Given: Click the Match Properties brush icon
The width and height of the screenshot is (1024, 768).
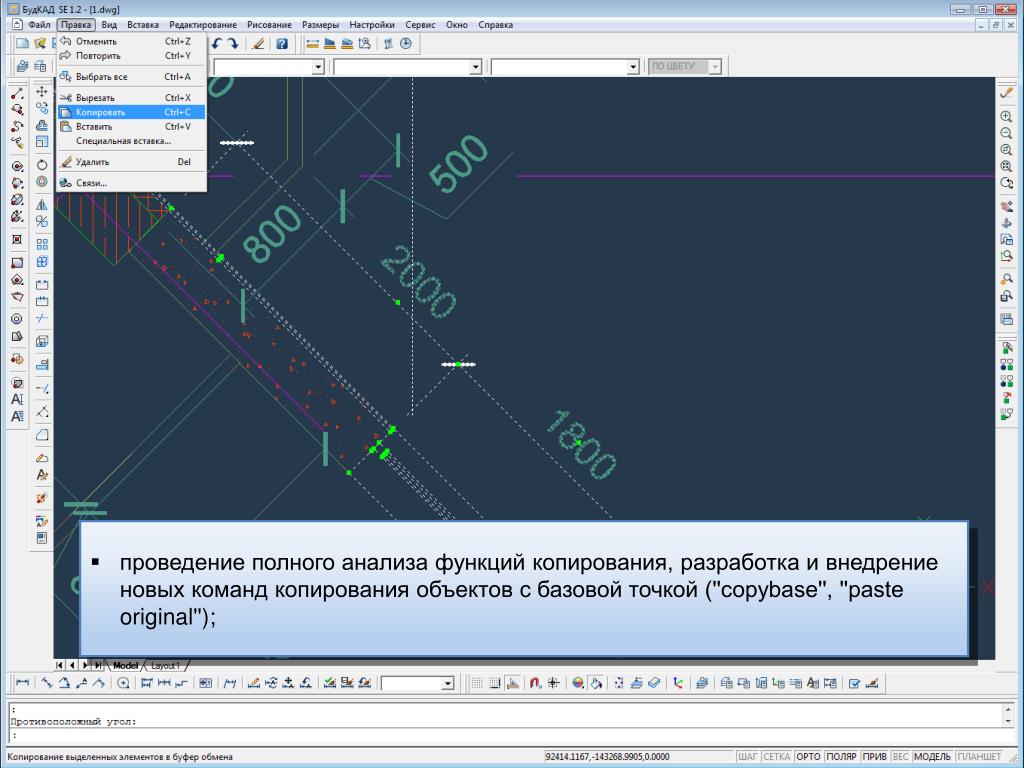Looking at the screenshot, I should click(259, 44).
